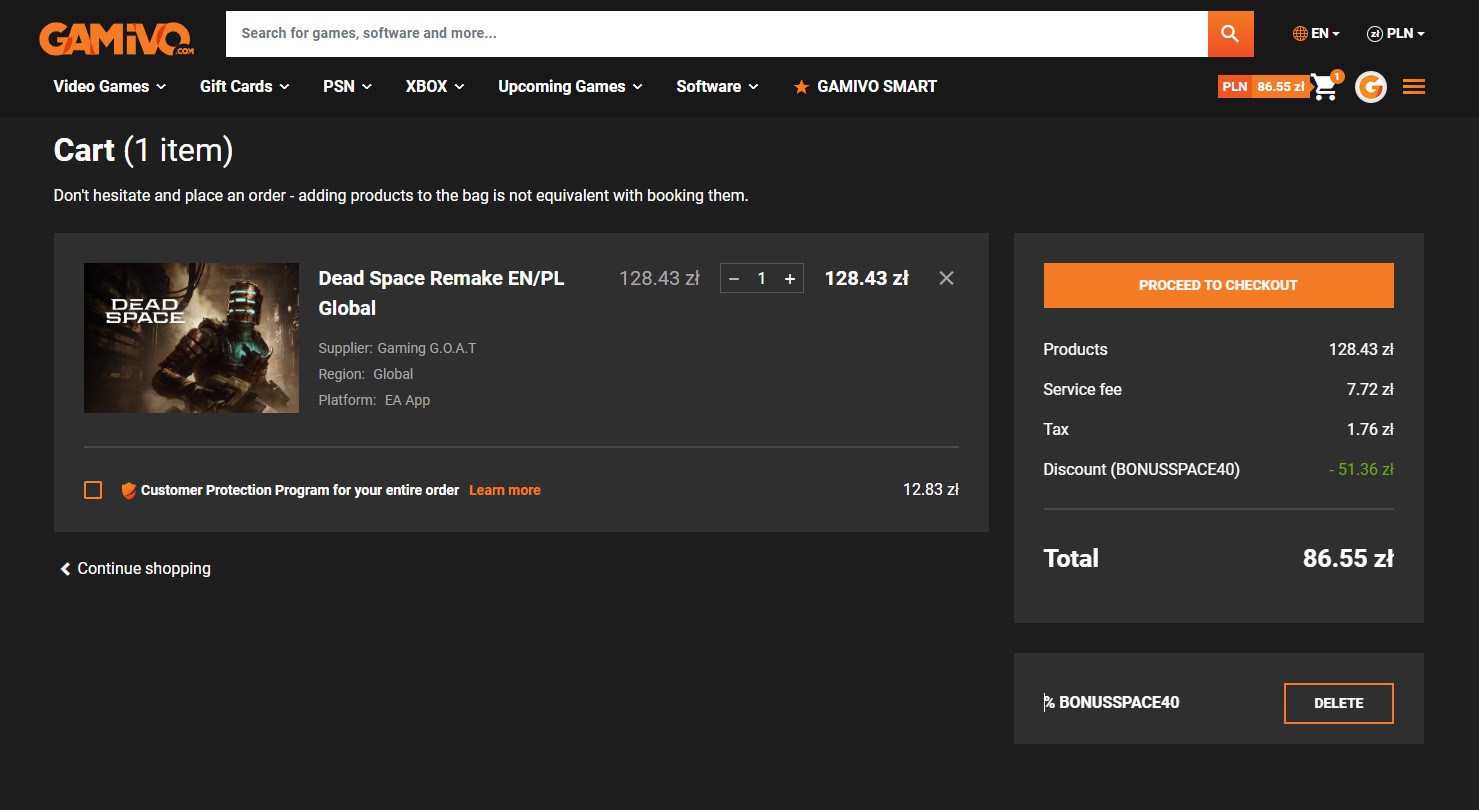Click the Customer Protection shield icon
The image size is (1479, 810).
pyautogui.click(x=128, y=490)
